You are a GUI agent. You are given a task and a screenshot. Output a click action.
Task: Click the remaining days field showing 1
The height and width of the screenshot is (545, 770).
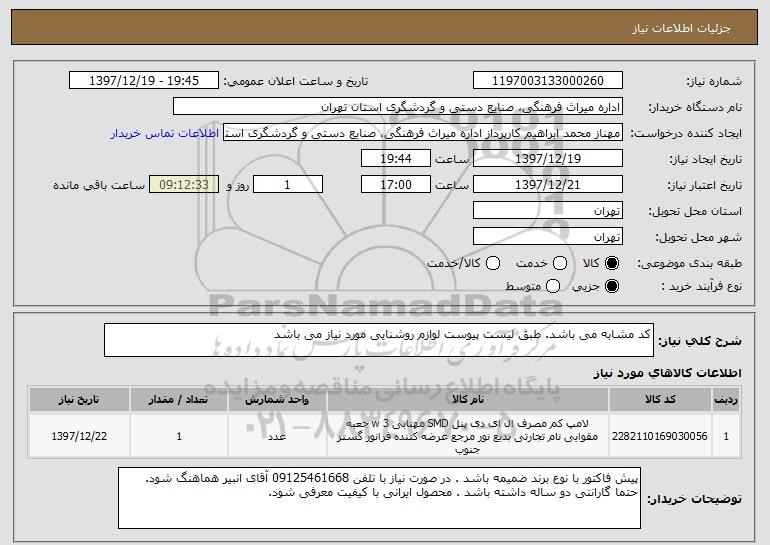pos(288,185)
